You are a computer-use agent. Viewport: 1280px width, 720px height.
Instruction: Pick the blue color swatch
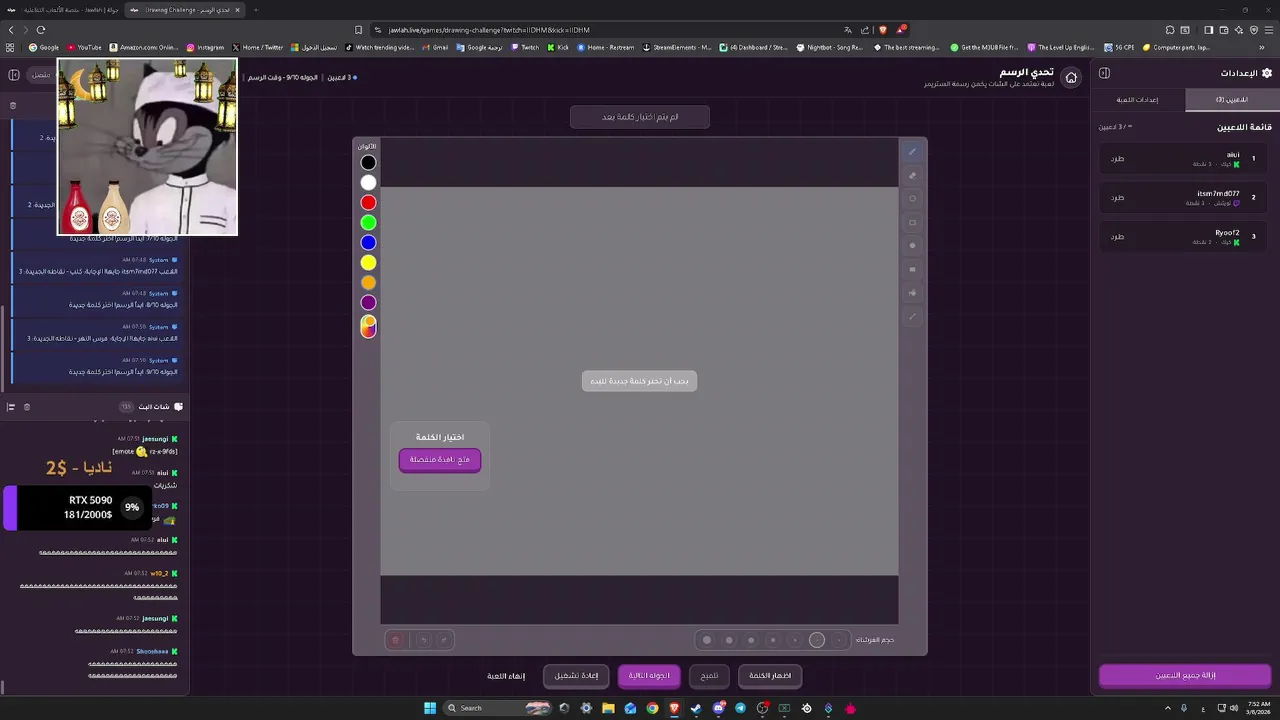[x=369, y=243]
